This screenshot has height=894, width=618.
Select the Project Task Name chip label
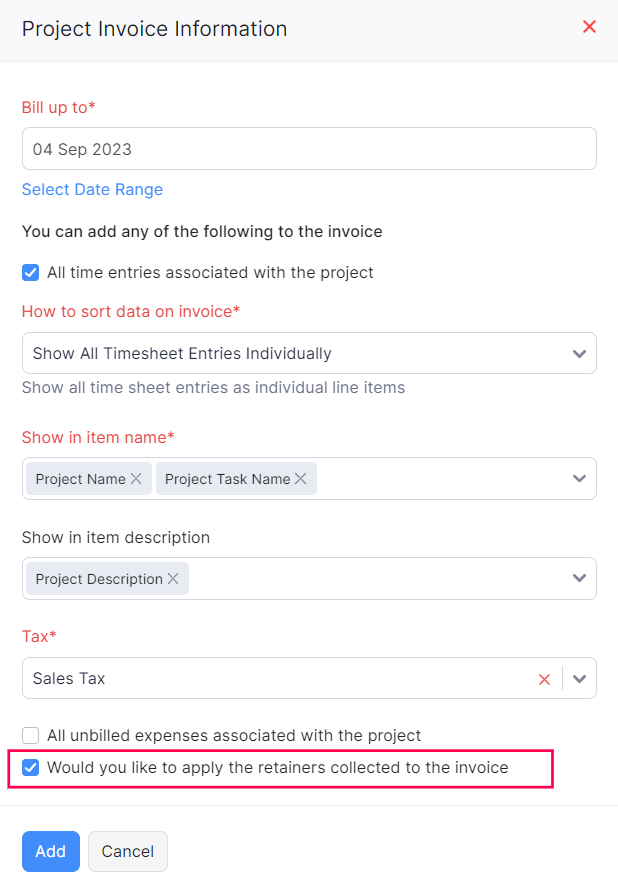[229, 478]
